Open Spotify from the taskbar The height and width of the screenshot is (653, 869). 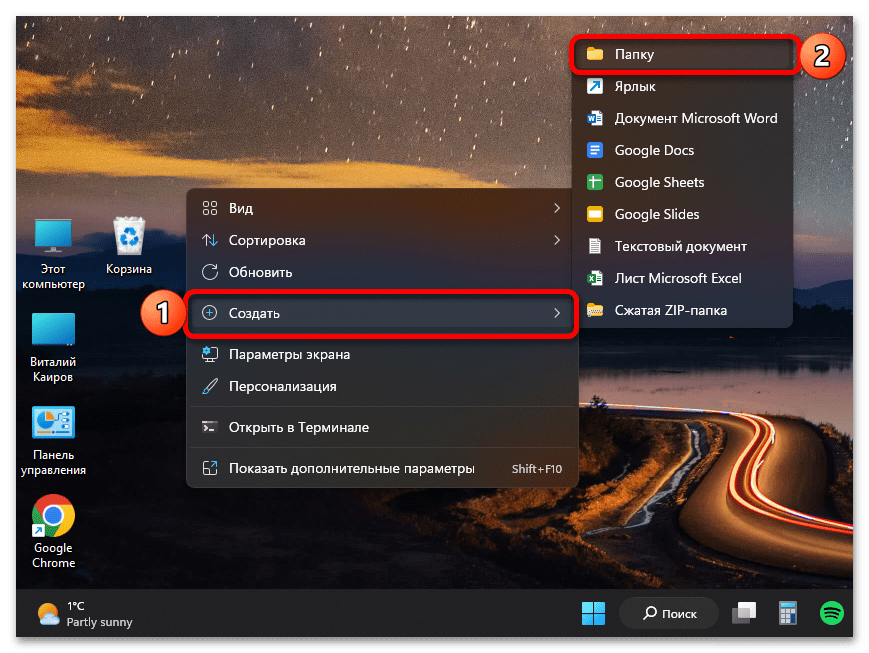point(831,612)
